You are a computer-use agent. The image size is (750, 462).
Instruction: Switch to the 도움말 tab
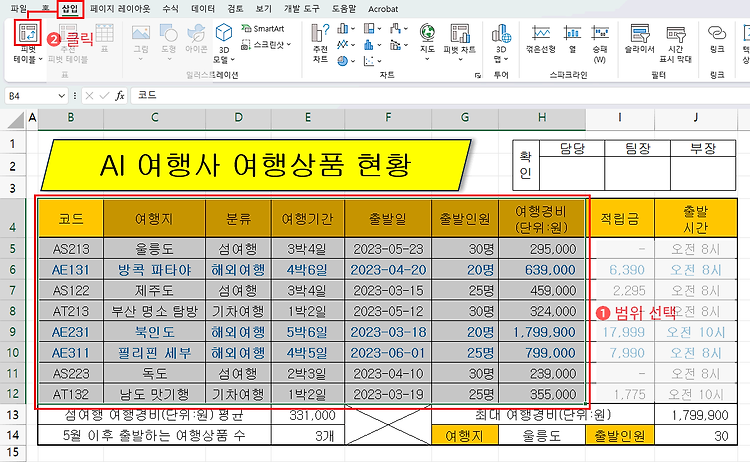[344, 9]
